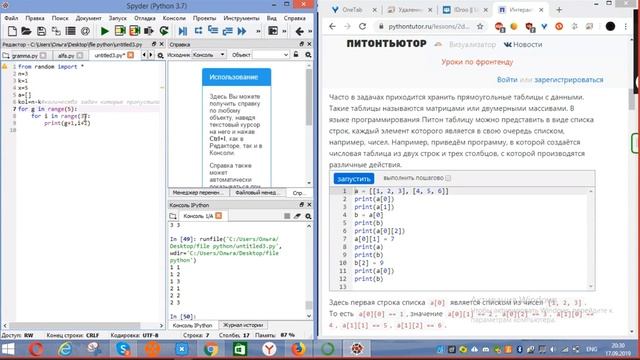
Task: Click the запустить button on Pythontutor
Action: point(353,179)
